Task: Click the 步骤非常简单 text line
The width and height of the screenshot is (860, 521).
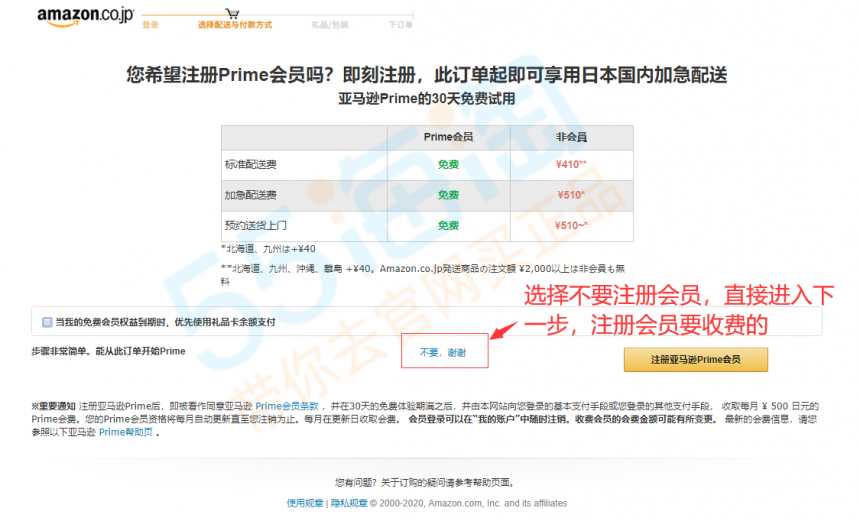Action: [x=108, y=351]
